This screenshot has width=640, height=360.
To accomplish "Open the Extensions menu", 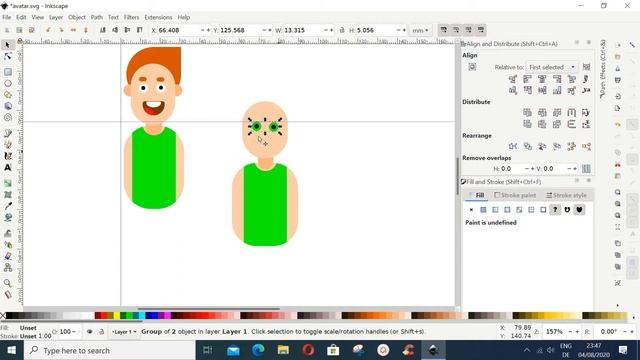I will tap(158, 17).
